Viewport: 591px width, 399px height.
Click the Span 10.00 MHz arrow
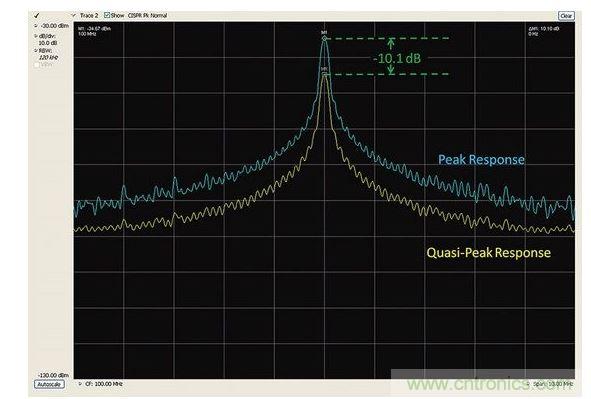click(529, 384)
